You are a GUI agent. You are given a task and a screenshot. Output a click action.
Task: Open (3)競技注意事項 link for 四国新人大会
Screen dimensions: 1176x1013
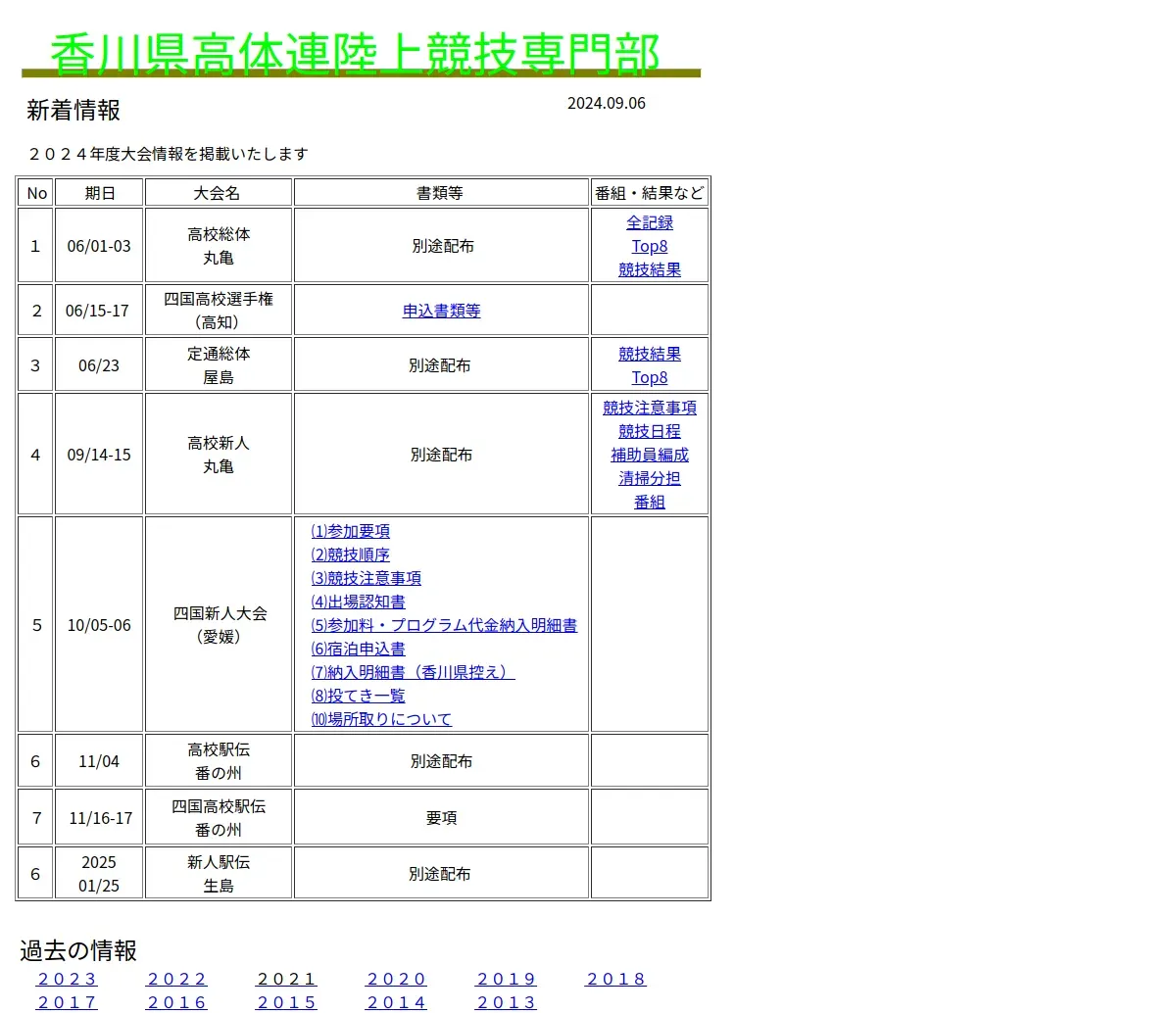point(367,578)
